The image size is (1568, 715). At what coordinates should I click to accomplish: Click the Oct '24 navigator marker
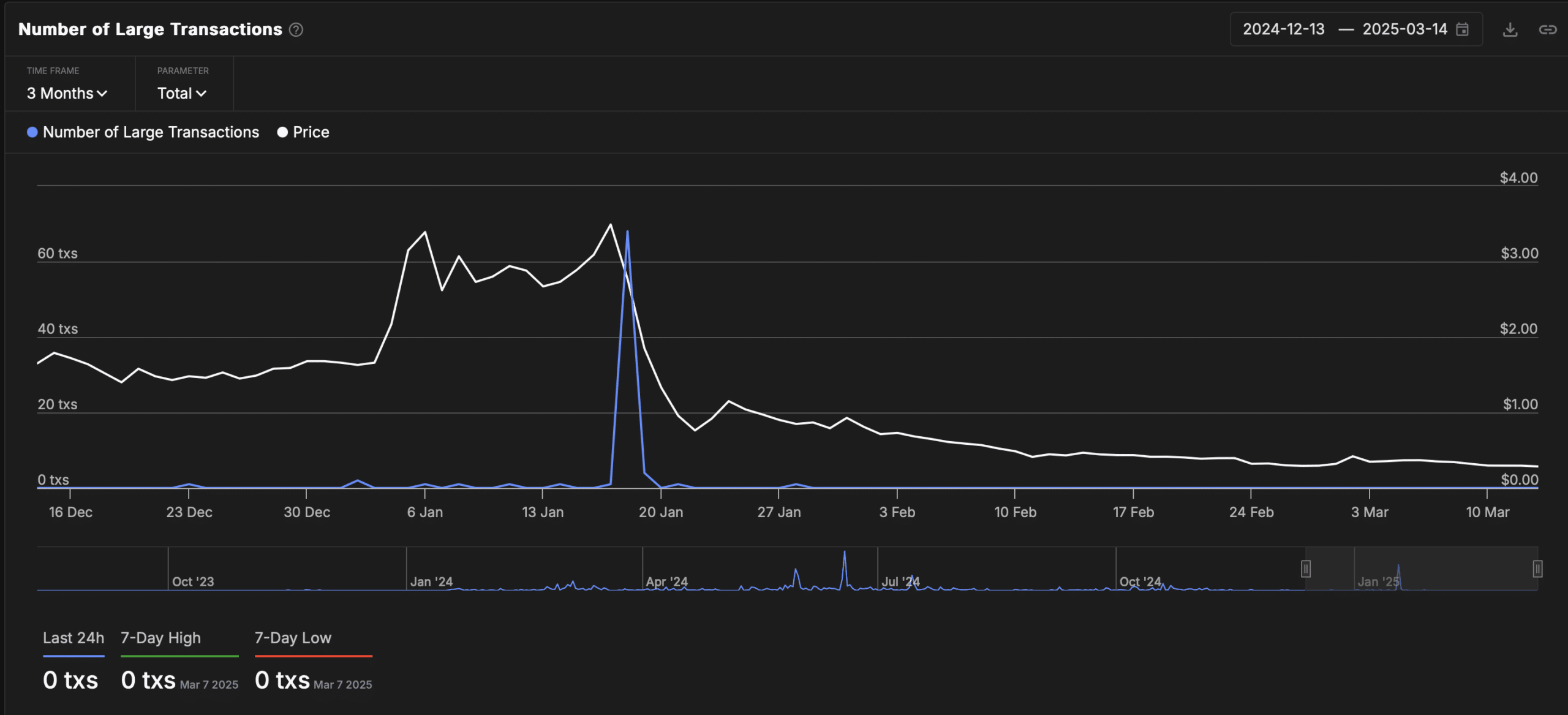coord(1140,581)
